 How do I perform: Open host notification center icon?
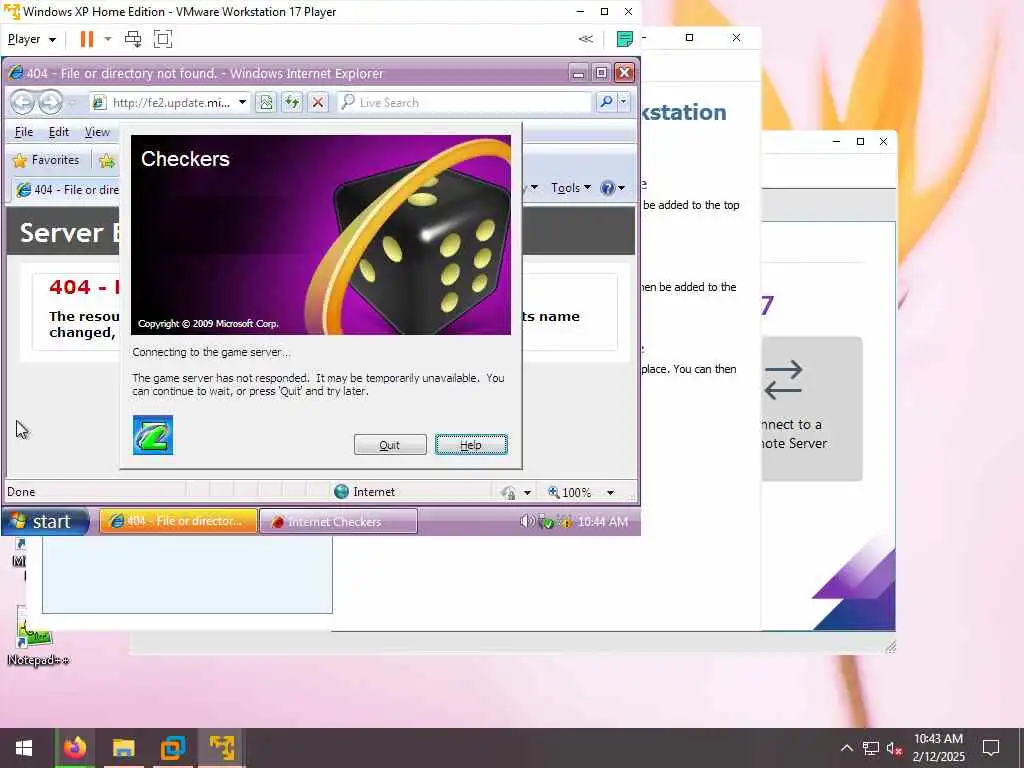[991, 748]
